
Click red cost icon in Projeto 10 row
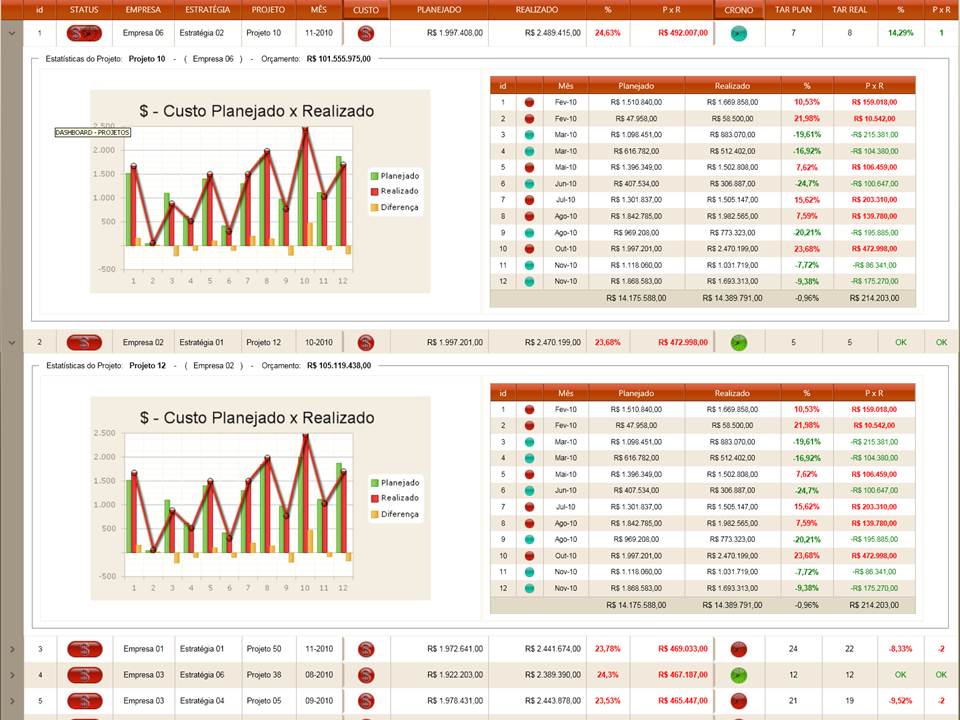click(x=366, y=33)
